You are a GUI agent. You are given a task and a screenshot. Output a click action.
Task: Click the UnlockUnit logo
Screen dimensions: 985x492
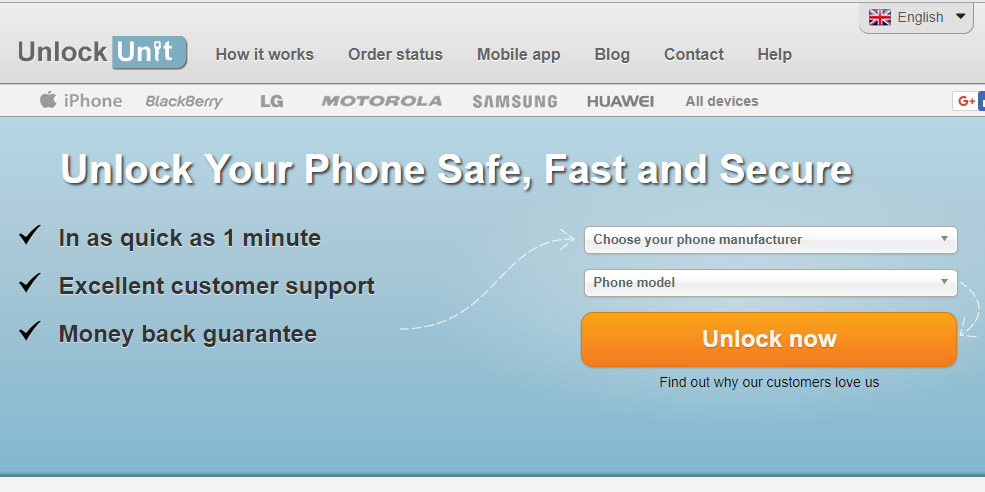(x=102, y=53)
